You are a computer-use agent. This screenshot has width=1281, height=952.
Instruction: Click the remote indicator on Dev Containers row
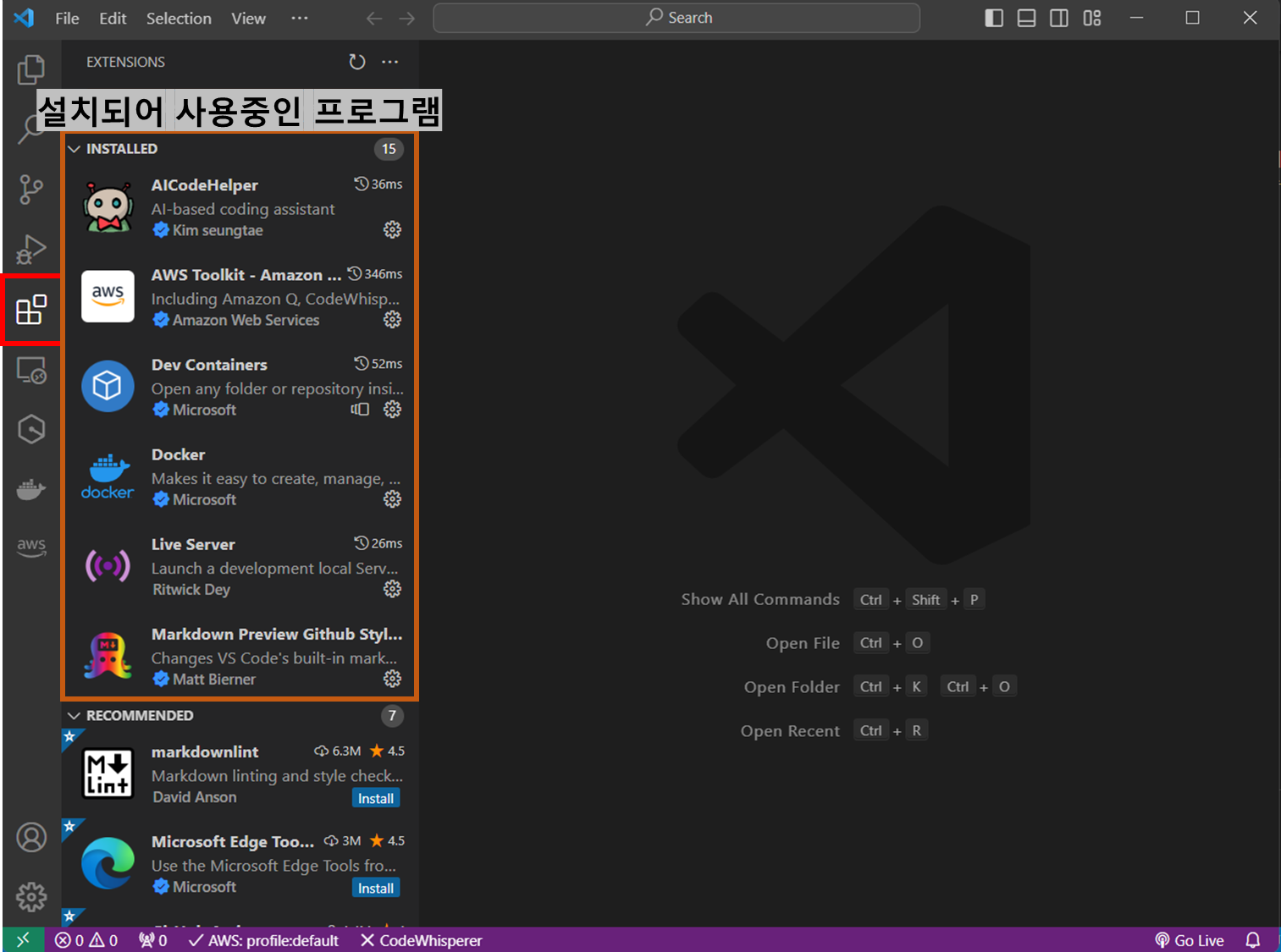point(360,409)
